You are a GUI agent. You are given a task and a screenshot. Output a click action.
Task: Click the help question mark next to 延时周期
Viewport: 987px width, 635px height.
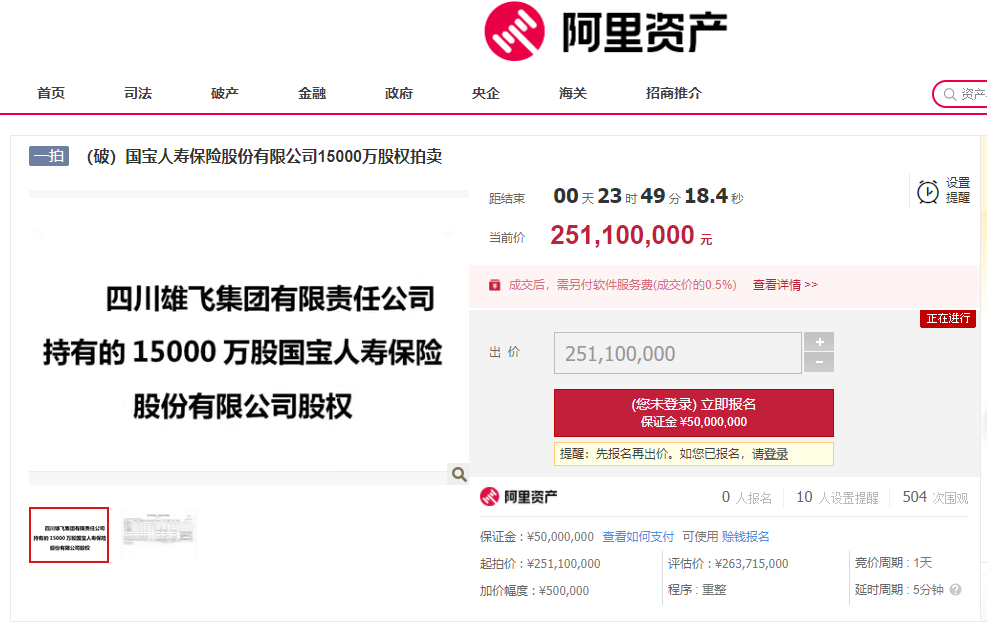click(955, 590)
